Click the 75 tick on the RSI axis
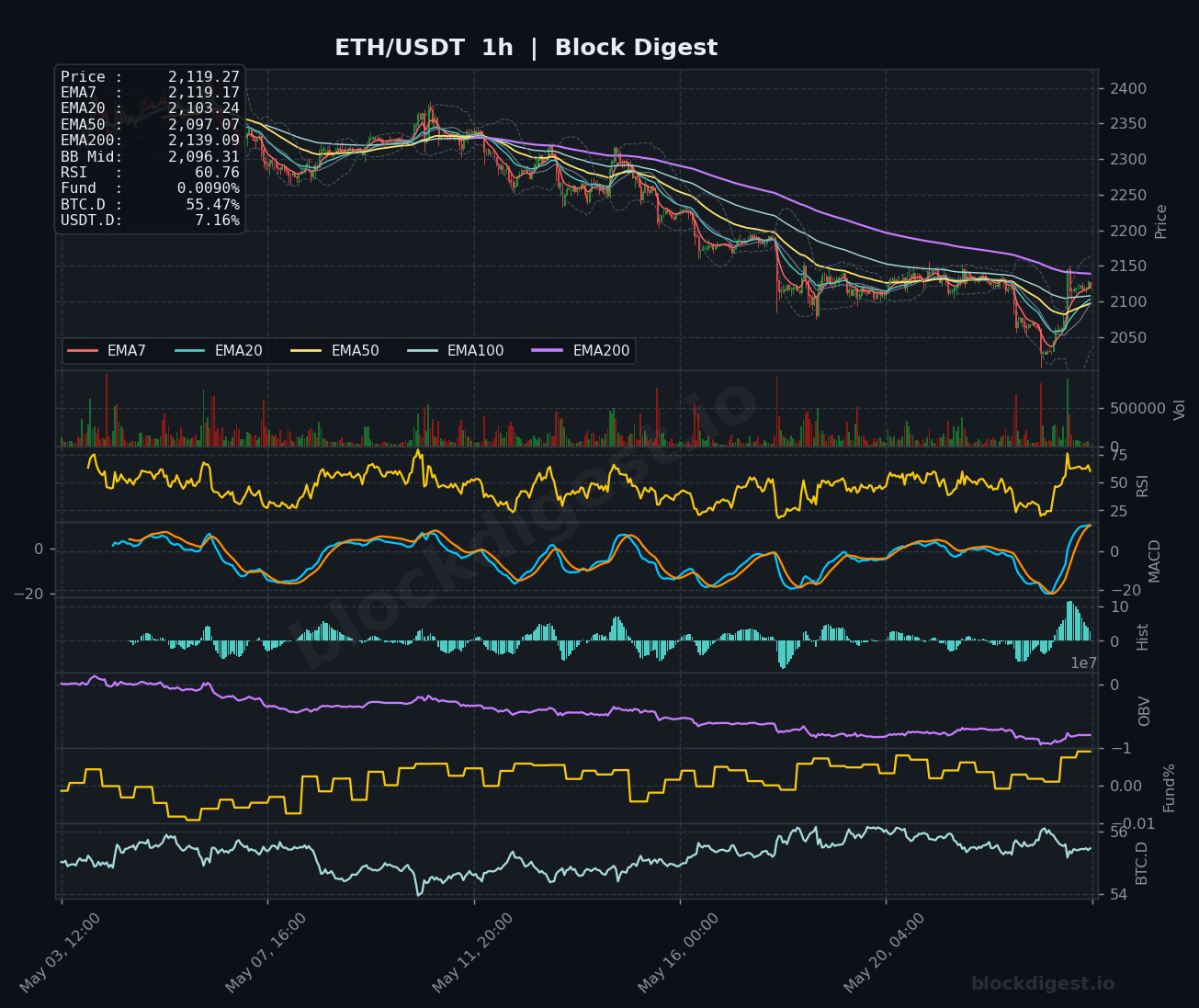The width and height of the screenshot is (1199, 1008). tap(1118, 456)
